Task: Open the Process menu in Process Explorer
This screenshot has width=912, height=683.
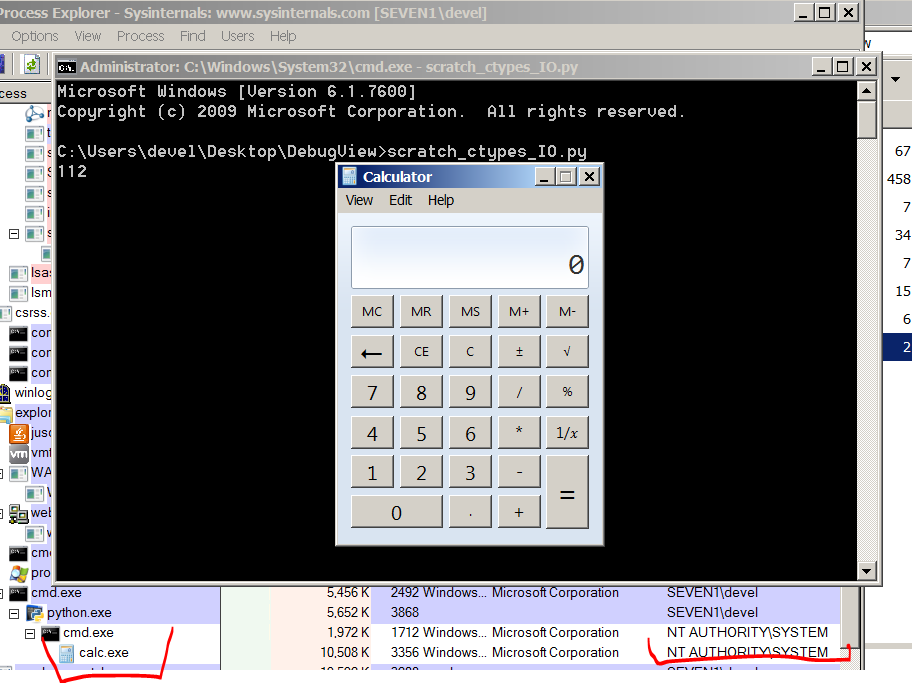Action: click(x=140, y=36)
